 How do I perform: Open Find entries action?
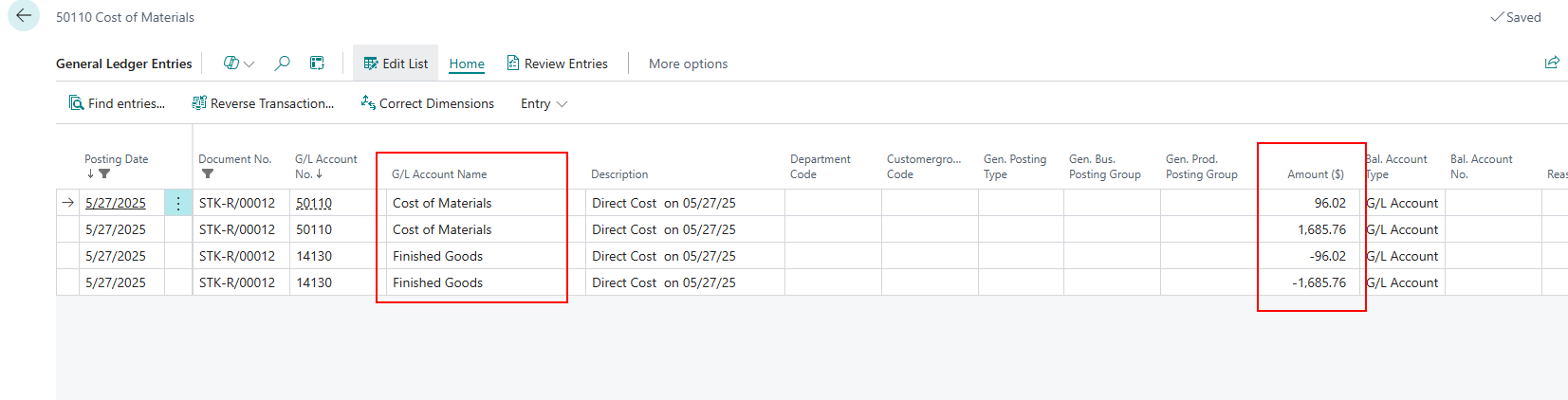117,103
